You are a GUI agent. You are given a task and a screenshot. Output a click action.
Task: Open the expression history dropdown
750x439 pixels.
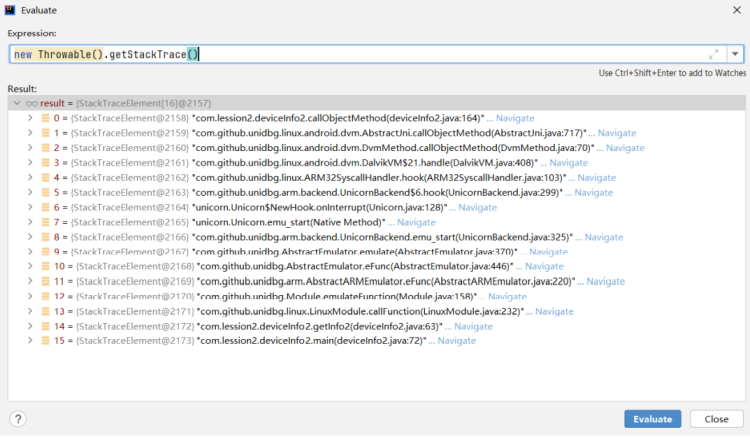tap(735, 54)
